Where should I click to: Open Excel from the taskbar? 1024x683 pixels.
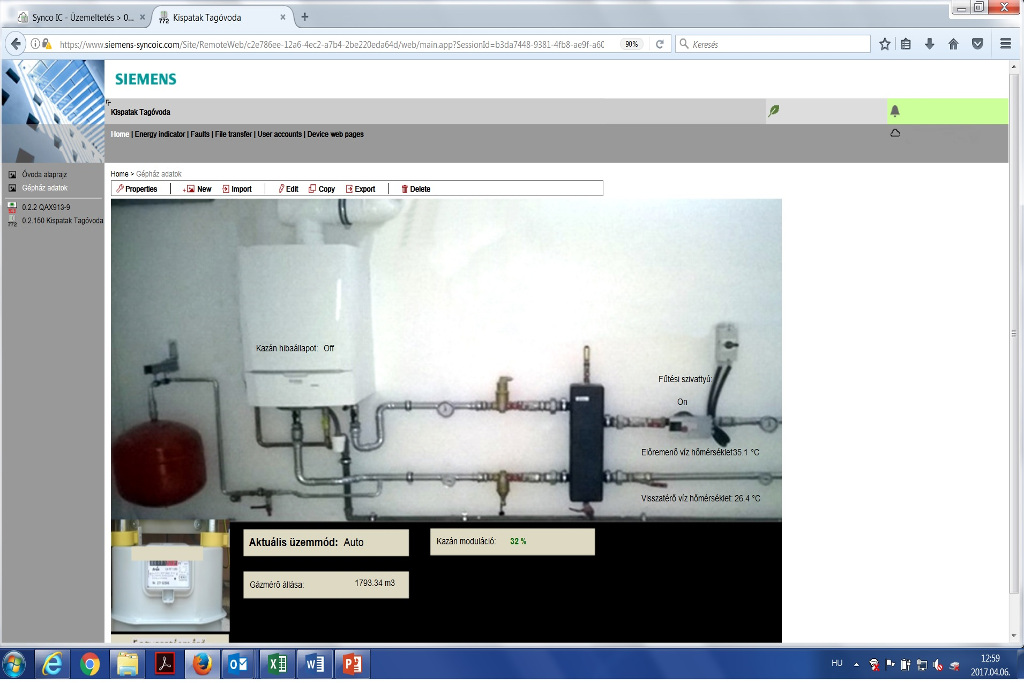277,665
